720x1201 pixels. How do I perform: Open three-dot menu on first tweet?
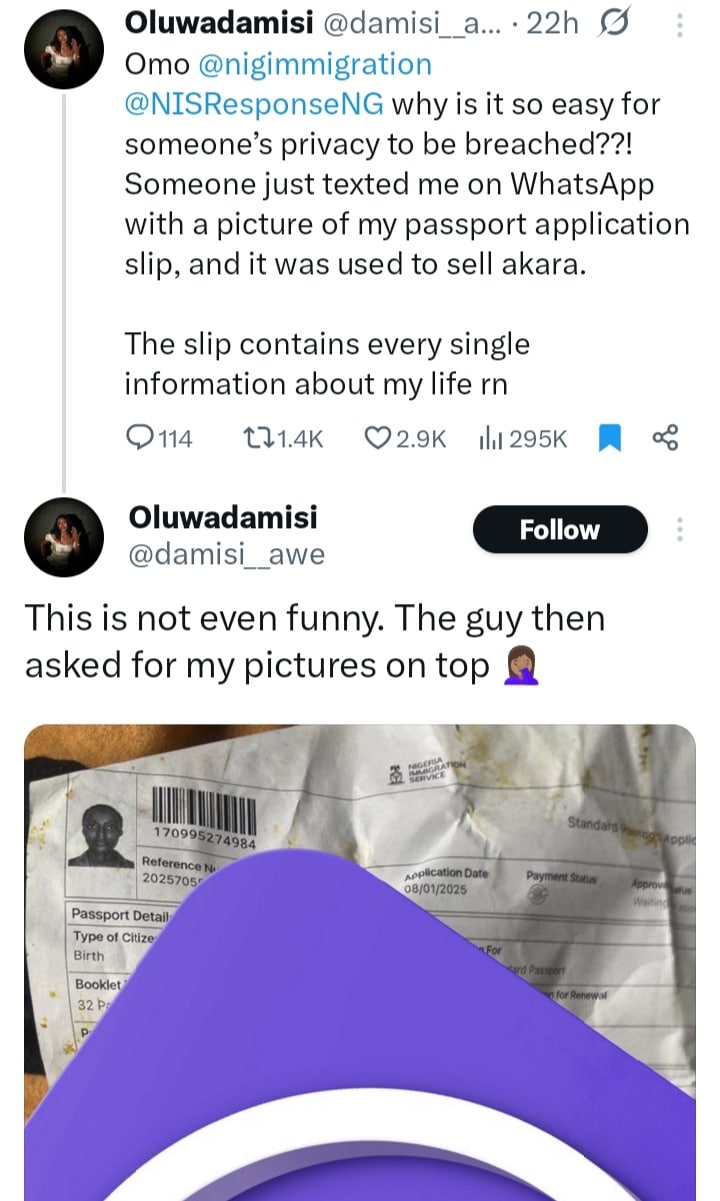[682, 26]
